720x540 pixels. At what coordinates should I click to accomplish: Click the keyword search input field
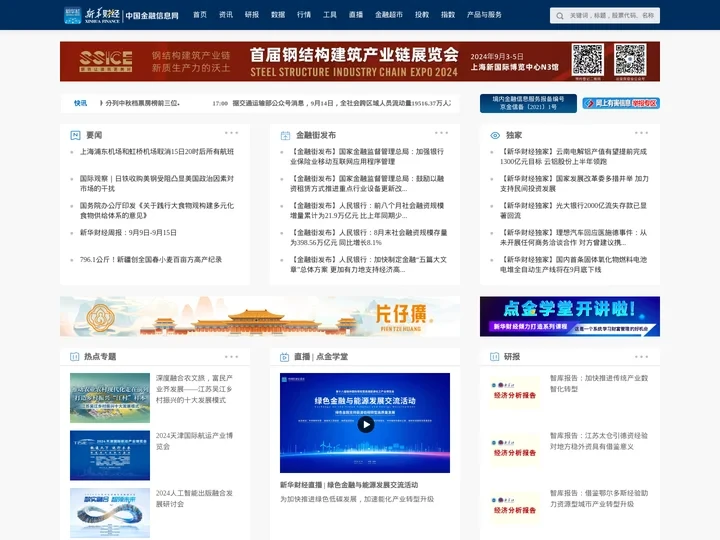coord(612,16)
